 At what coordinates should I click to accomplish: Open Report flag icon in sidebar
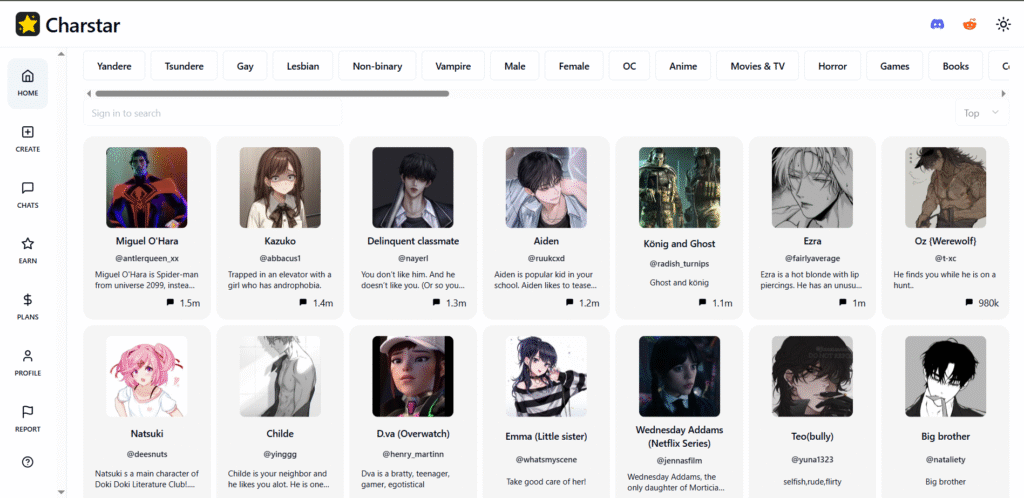pos(27,412)
